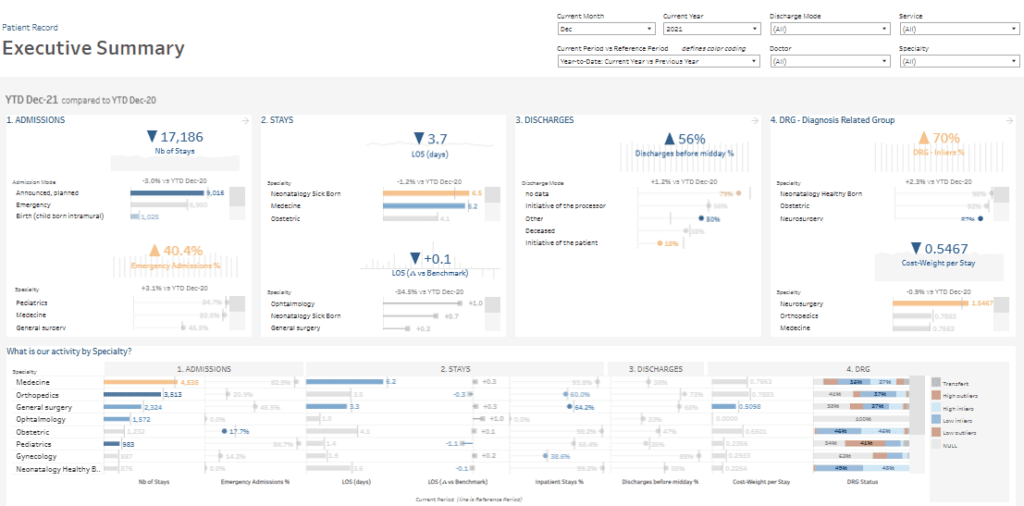Screen dimensions: 1024x506
Task: Click the Admission Mode list scrollbar
Action: [x=237, y=203]
